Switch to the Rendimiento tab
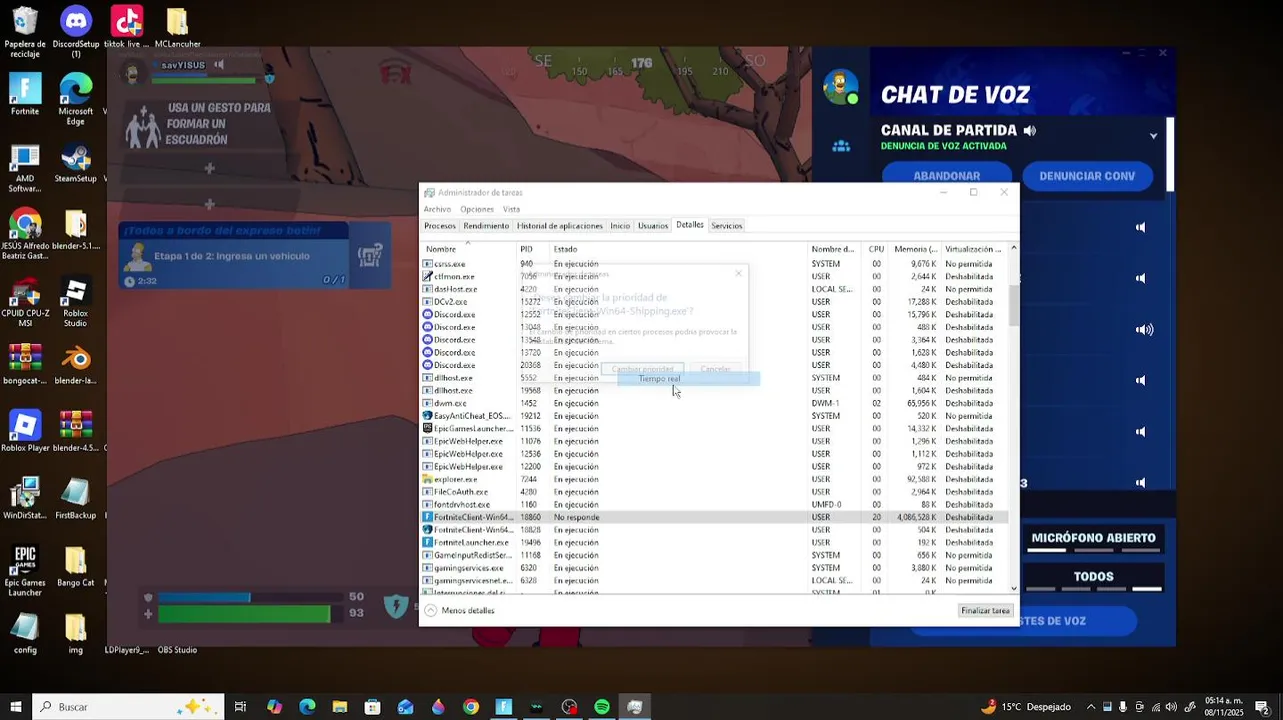 point(486,226)
